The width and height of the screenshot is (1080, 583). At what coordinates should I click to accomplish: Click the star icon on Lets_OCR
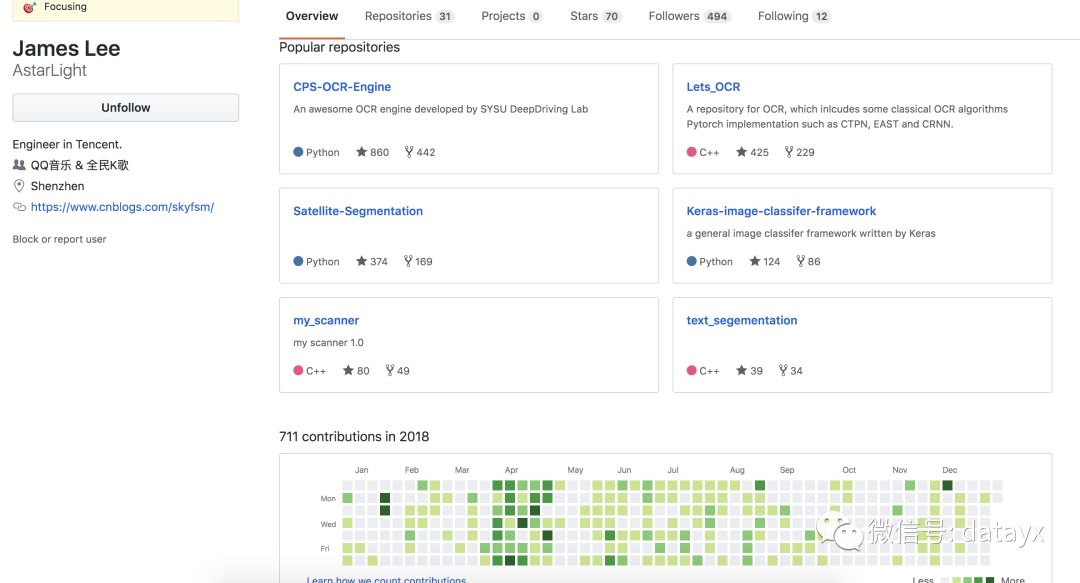pos(741,152)
